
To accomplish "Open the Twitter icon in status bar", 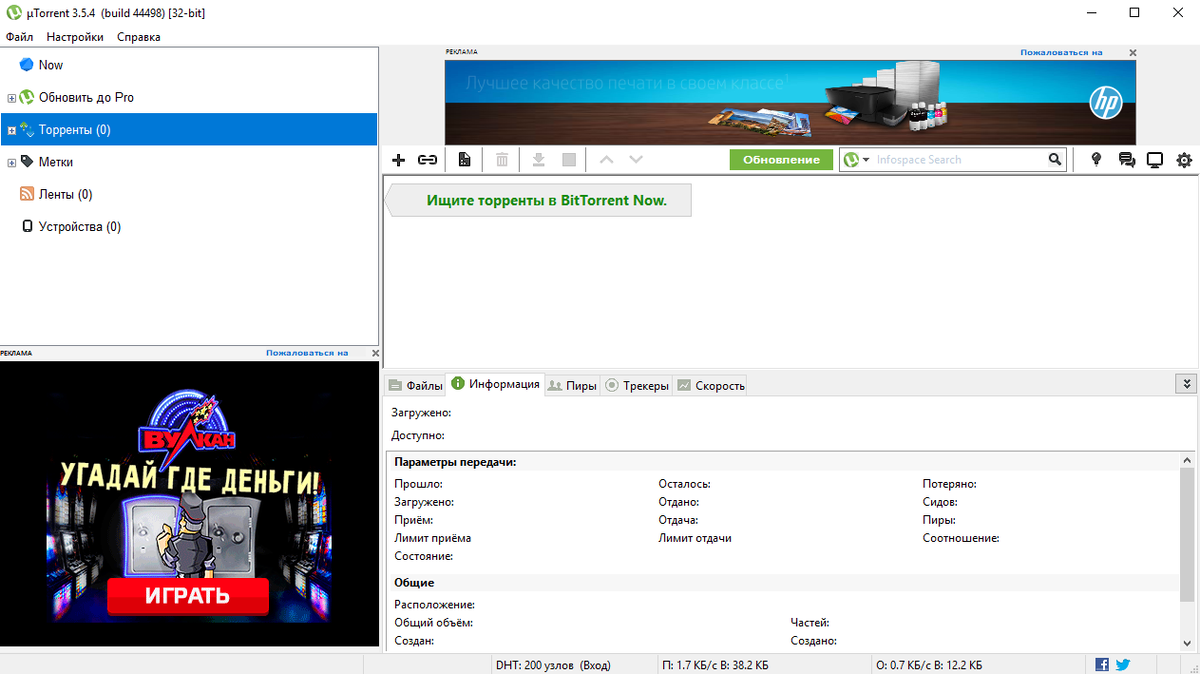I will [1123, 664].
